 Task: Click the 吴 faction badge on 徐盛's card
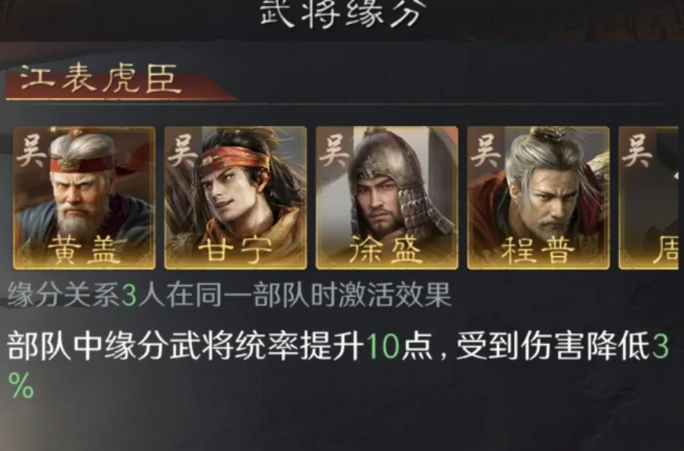click(x=334, y=151)
